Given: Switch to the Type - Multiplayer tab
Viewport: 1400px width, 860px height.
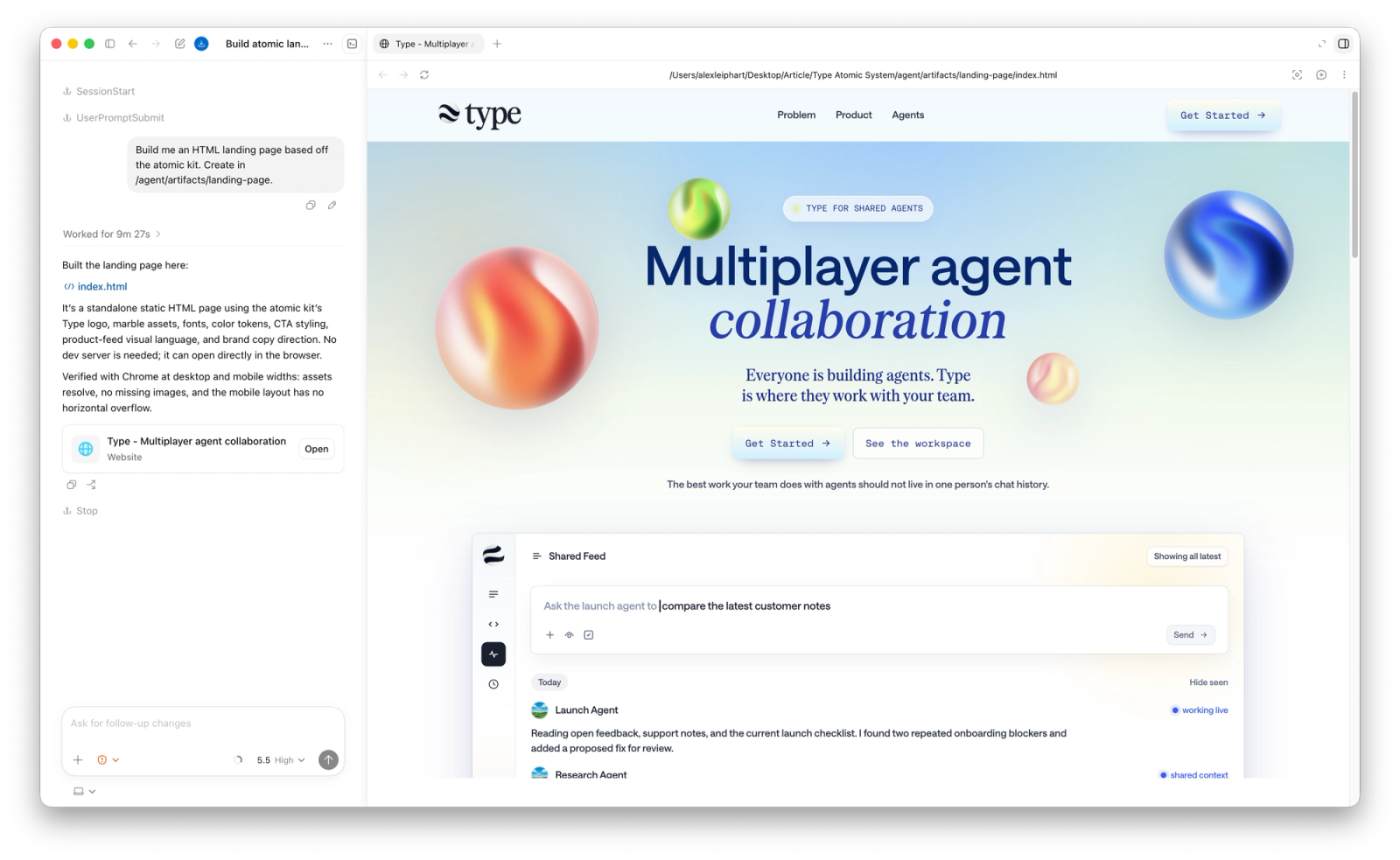Looking at the screenshot, I should tap(429, 44).
